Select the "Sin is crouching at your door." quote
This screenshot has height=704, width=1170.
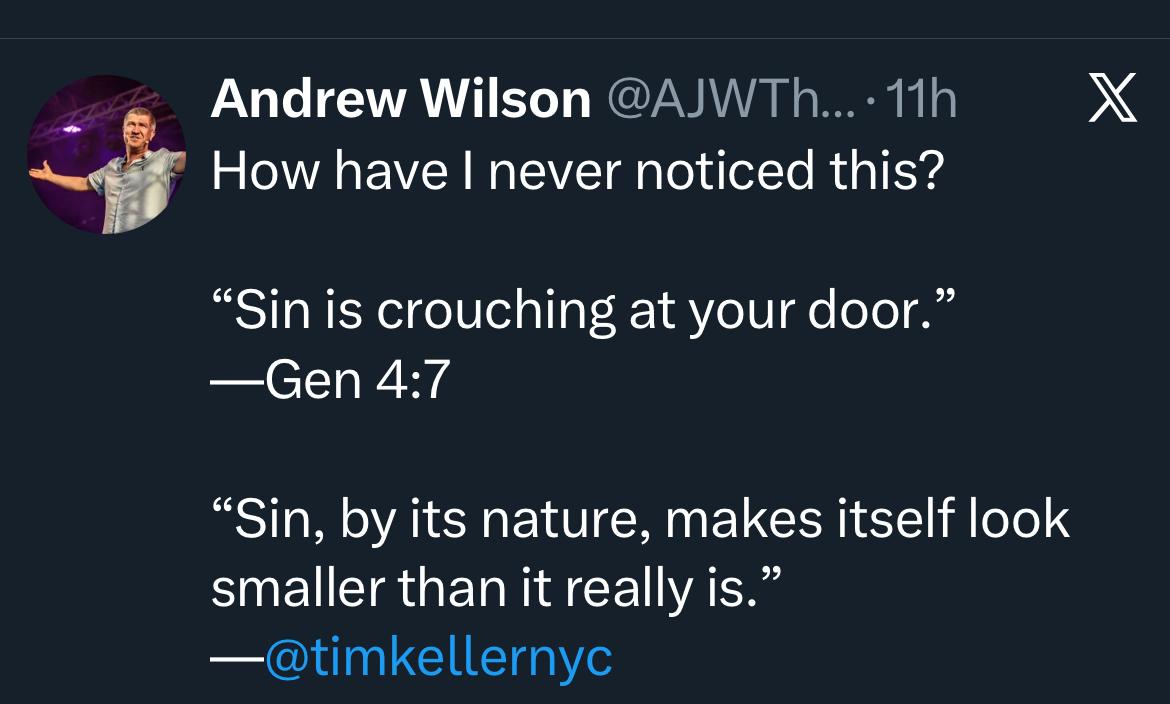(585, 311)
